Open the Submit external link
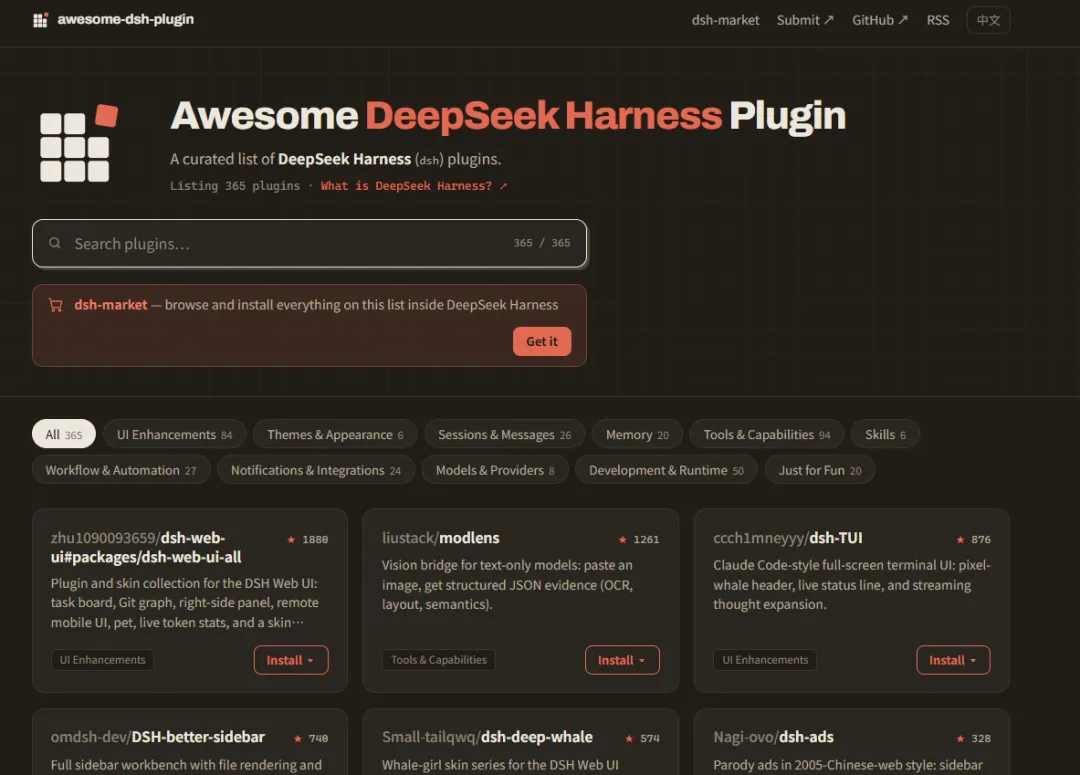Screen dimensions: 1080x775 coord(805,20)
